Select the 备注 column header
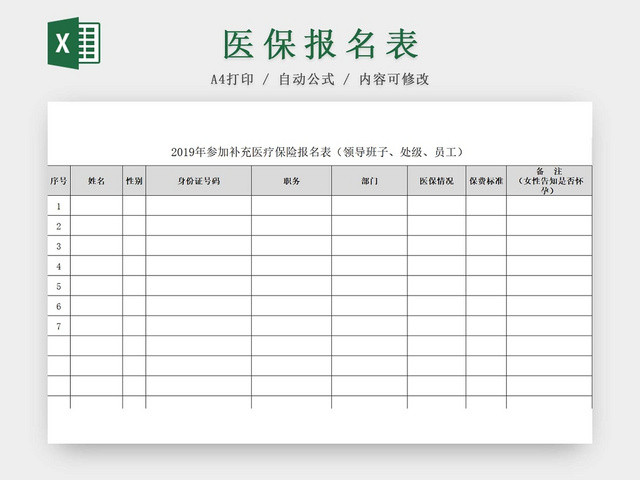 tap(549, 180)
